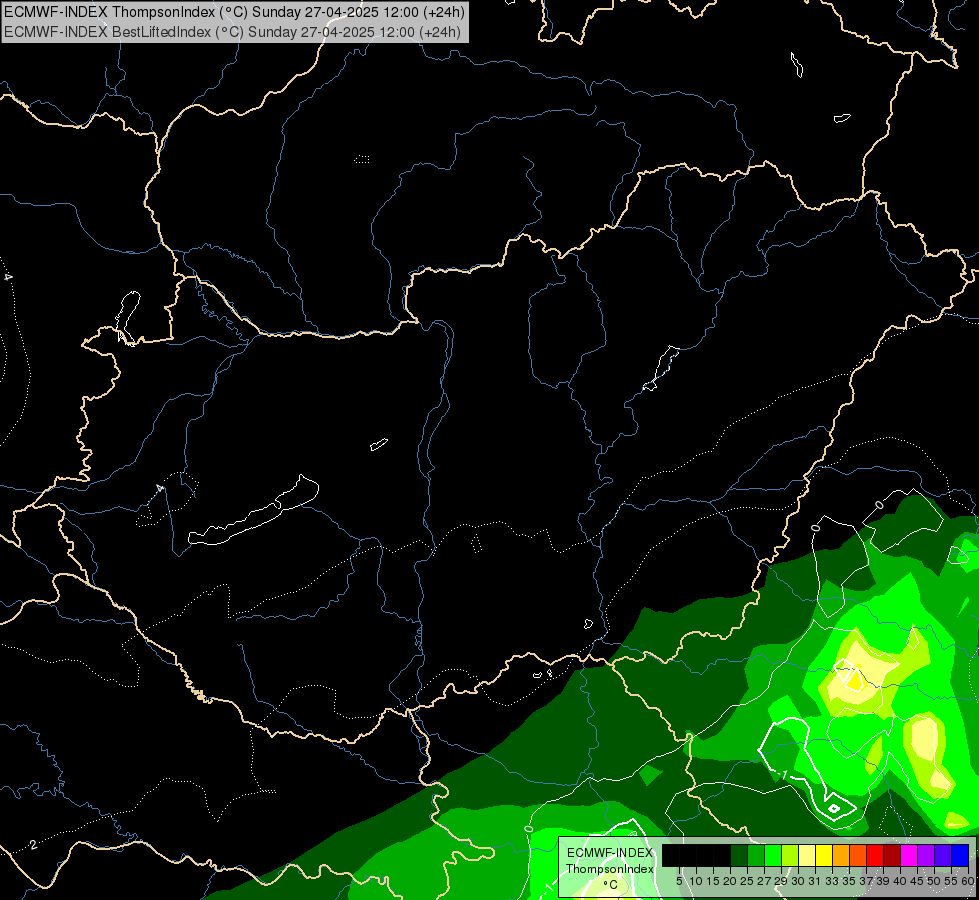979x900 pixels.
Task: Click the contour label 2 on the map
Action: point(33,845)
